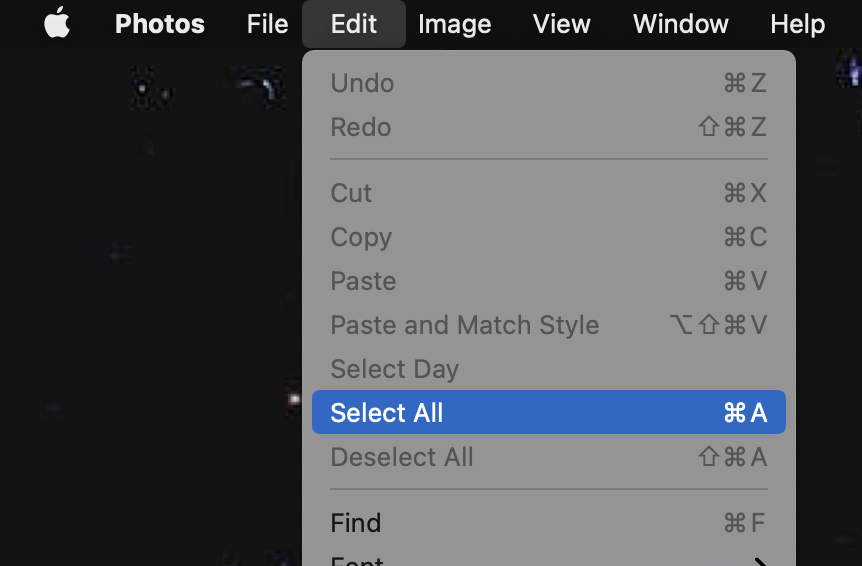Click the highlighted Select All item
The image size is (862, 566).
pos(387,413)
